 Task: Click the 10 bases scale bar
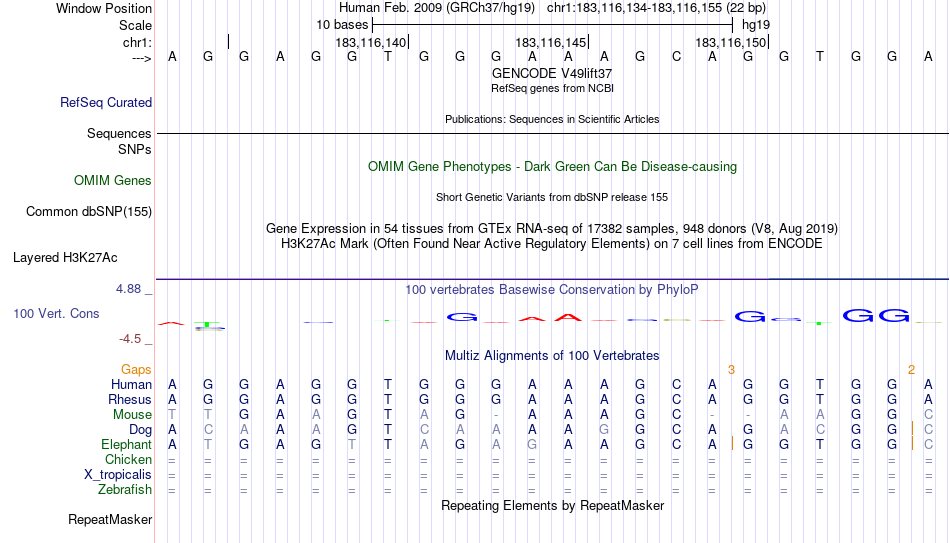553,25
